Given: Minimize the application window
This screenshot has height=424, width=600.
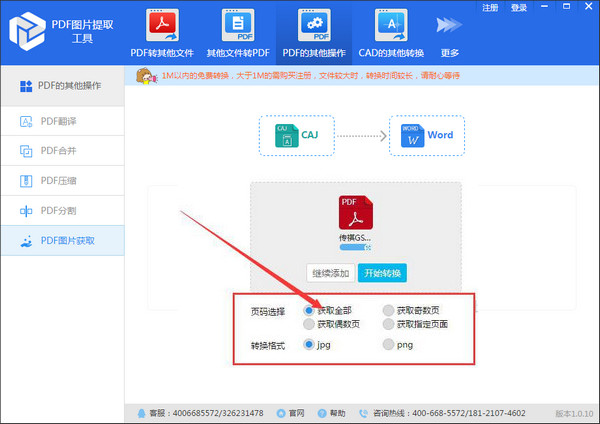Looking at the screenshot, I should (x=545, y=7).
